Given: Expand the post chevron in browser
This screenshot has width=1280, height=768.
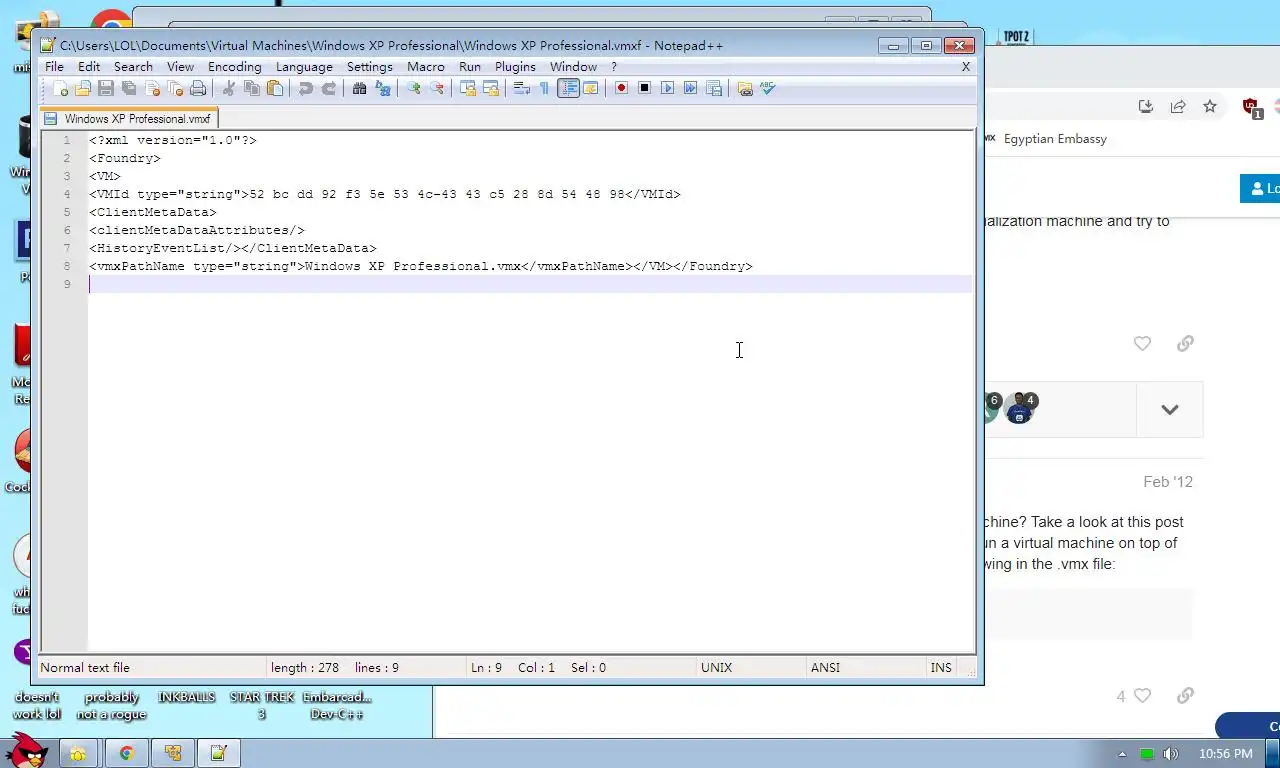Looking at the screenshot, I should tap(1169, 409).
